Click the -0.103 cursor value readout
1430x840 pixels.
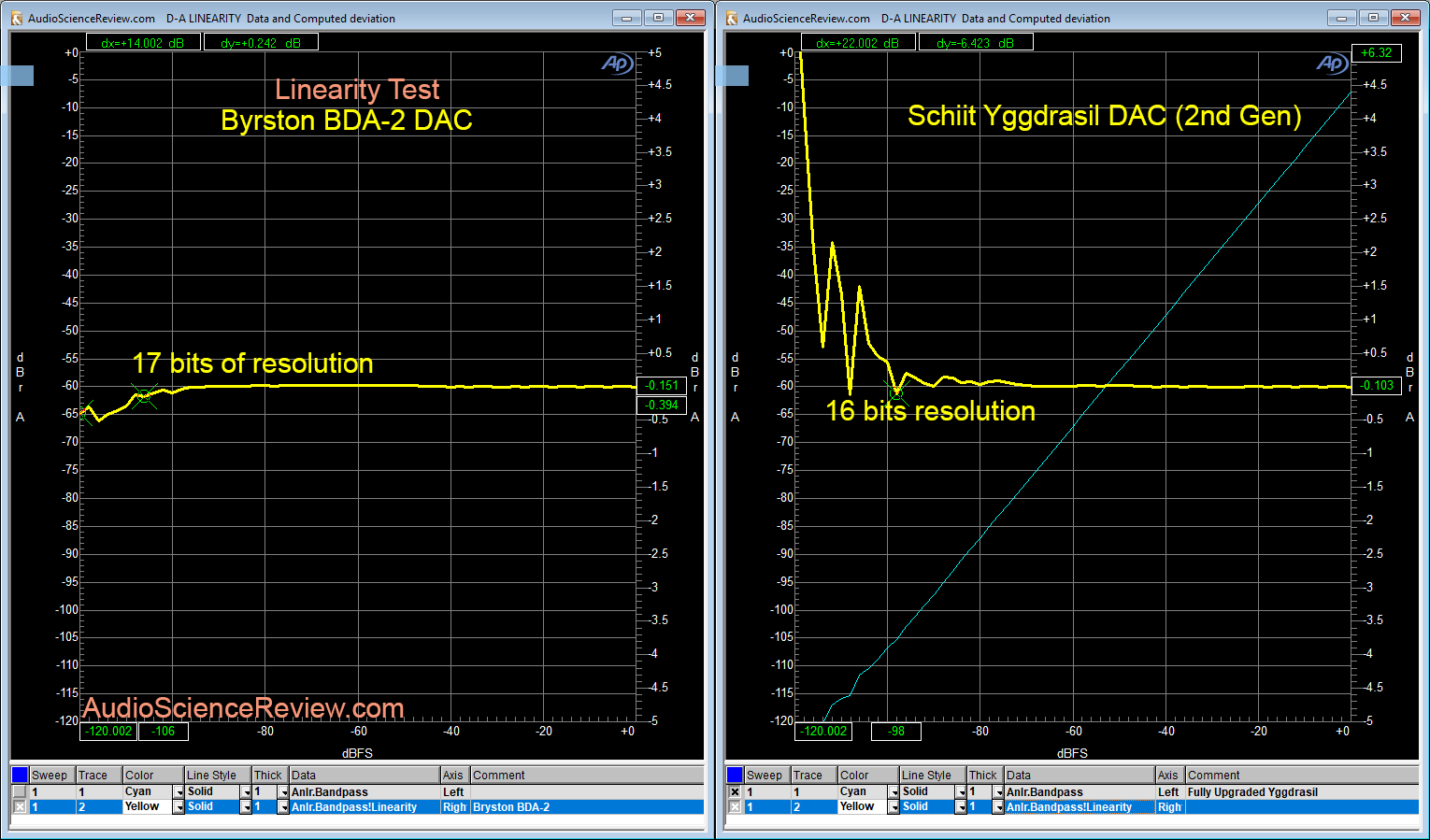click(1377, 385)
